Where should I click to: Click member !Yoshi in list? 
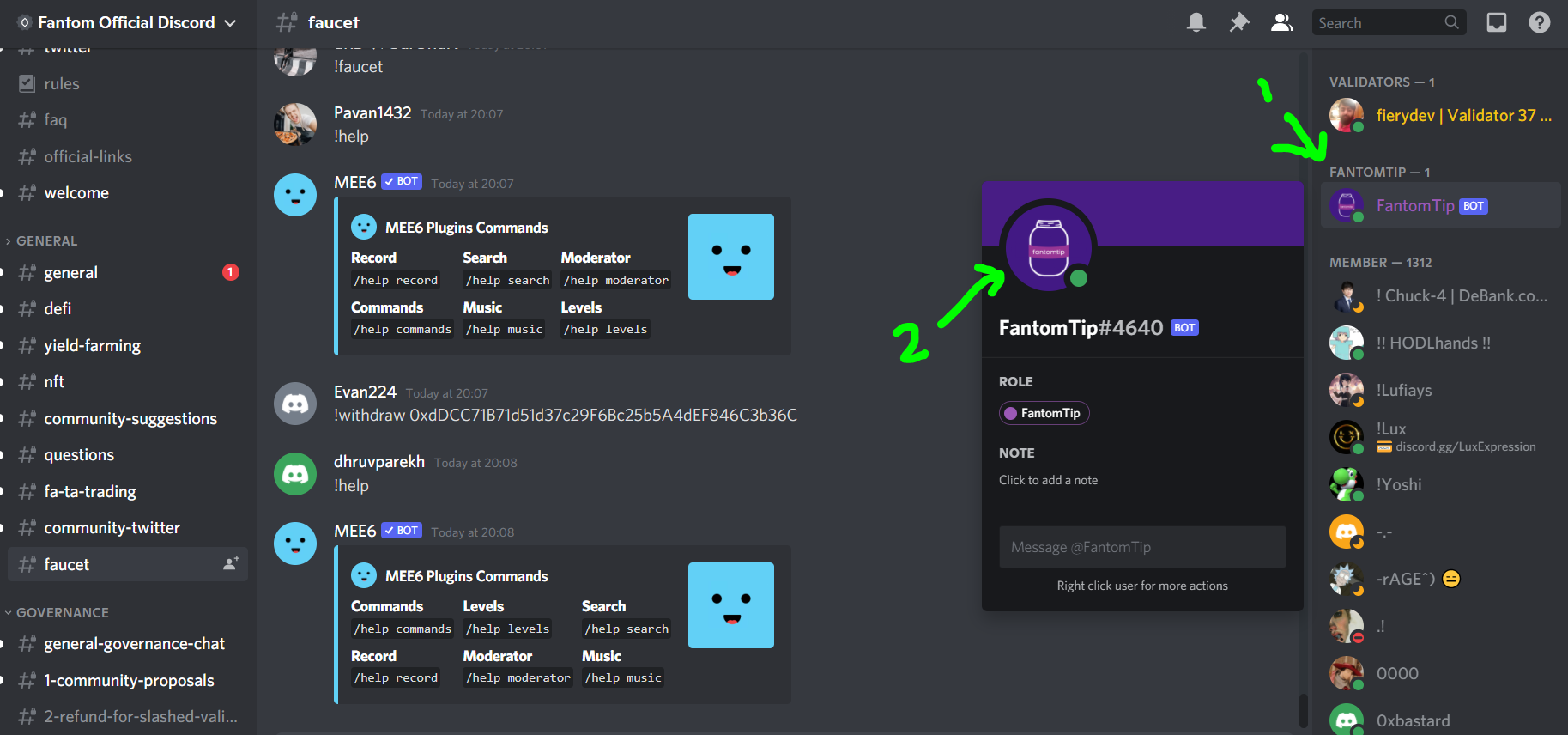pos(1441,484)
